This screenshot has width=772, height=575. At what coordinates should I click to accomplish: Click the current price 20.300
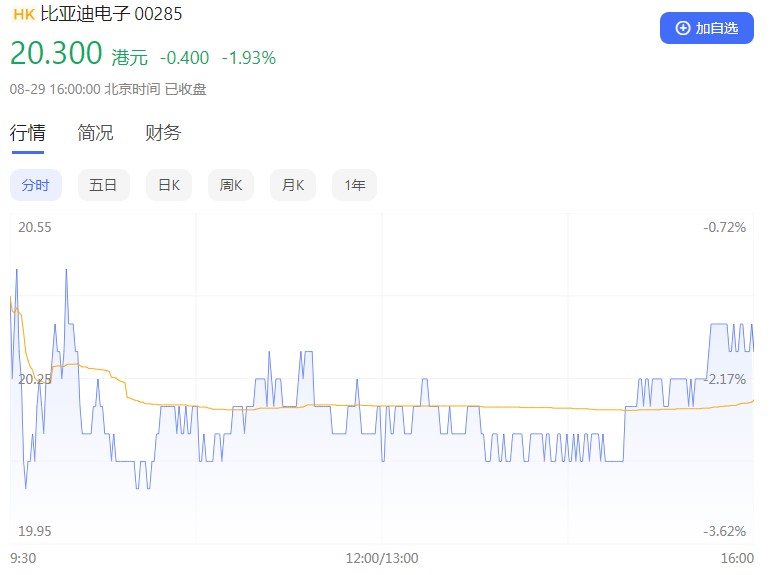click(x=56, y=54)
